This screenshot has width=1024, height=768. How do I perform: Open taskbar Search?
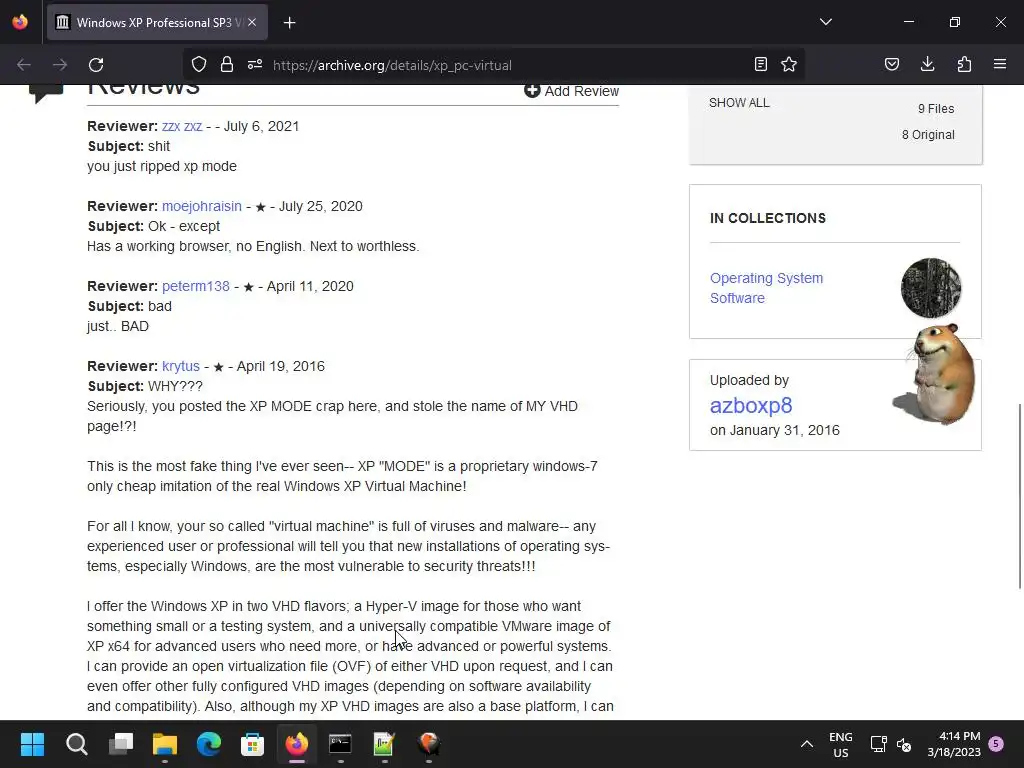pyautogui.click(x=76, y=744)
